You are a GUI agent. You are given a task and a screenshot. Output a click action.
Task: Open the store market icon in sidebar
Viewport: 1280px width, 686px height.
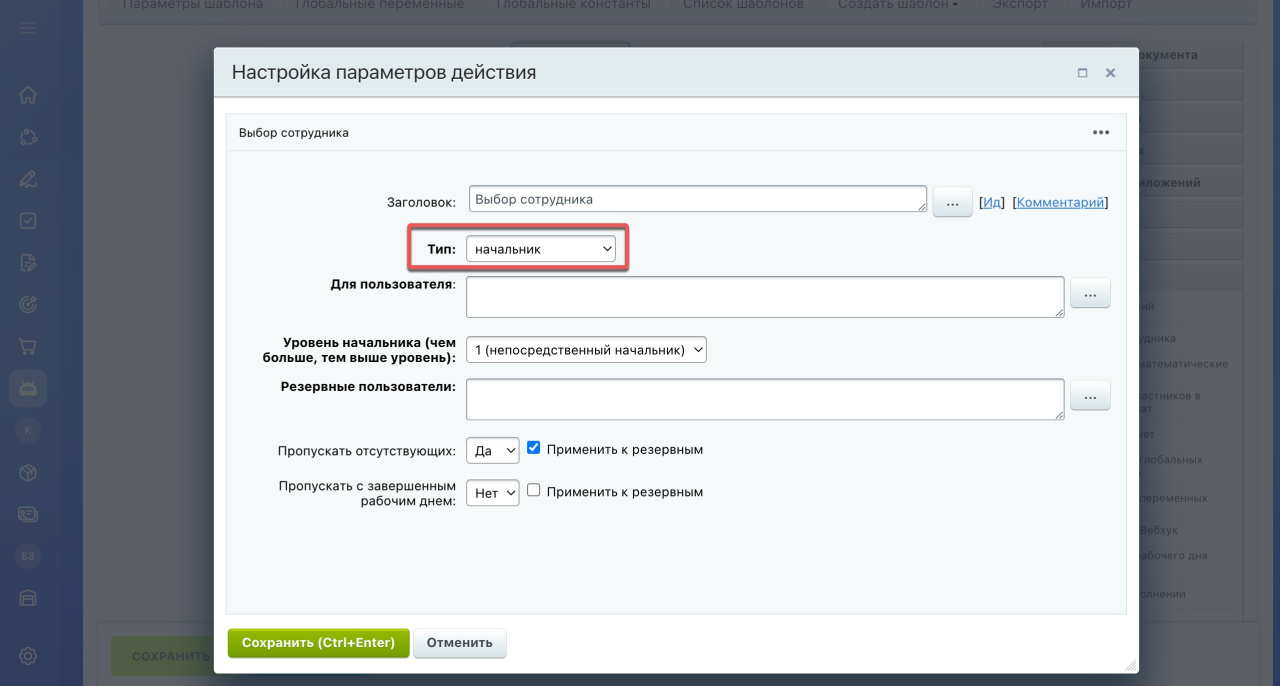(28, 598)
